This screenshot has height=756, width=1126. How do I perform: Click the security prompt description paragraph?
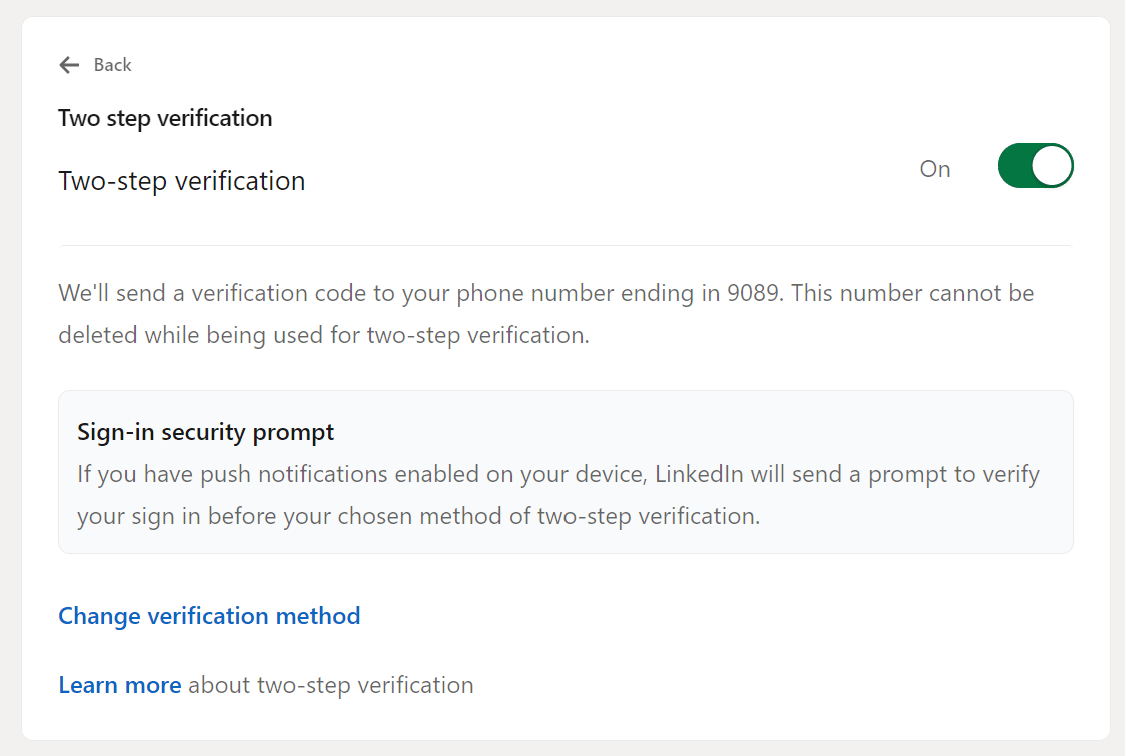(x=558, y=494)
